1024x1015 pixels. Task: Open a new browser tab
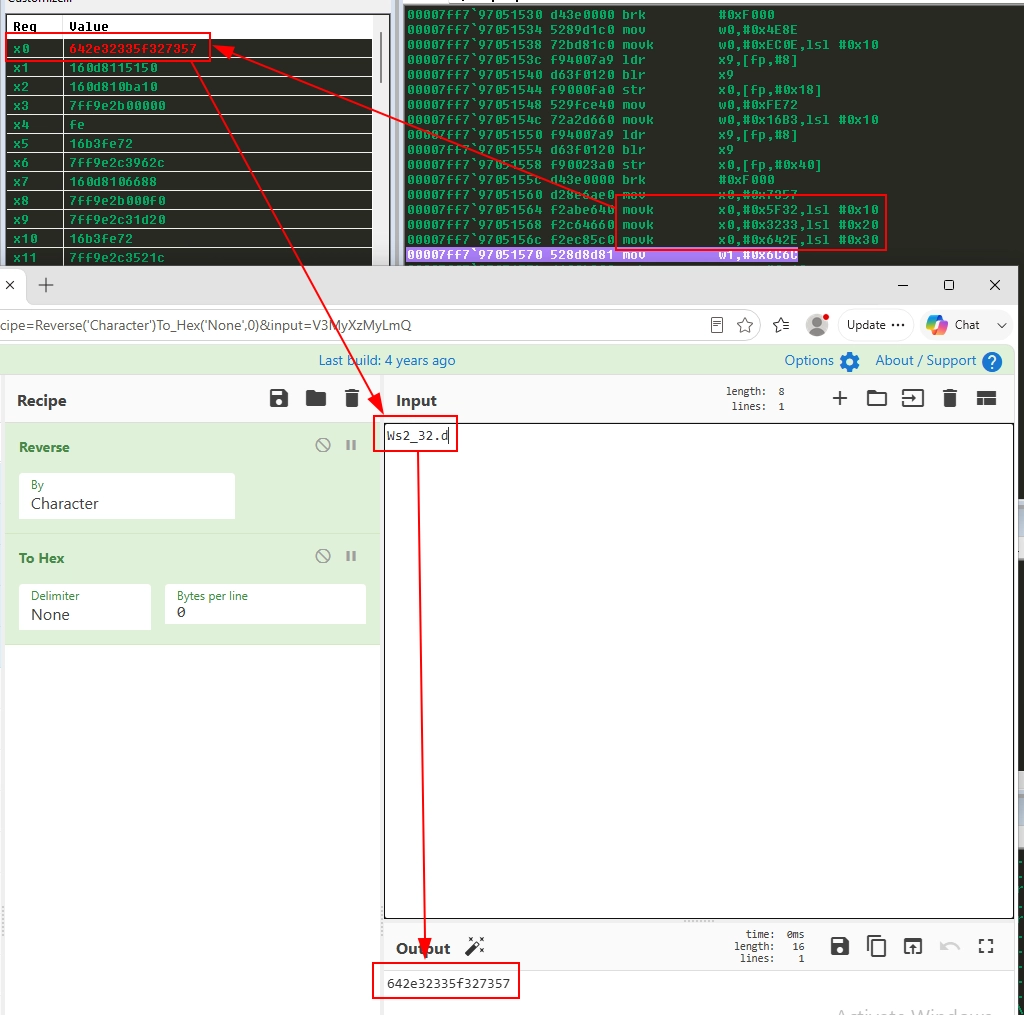(46, 285)
